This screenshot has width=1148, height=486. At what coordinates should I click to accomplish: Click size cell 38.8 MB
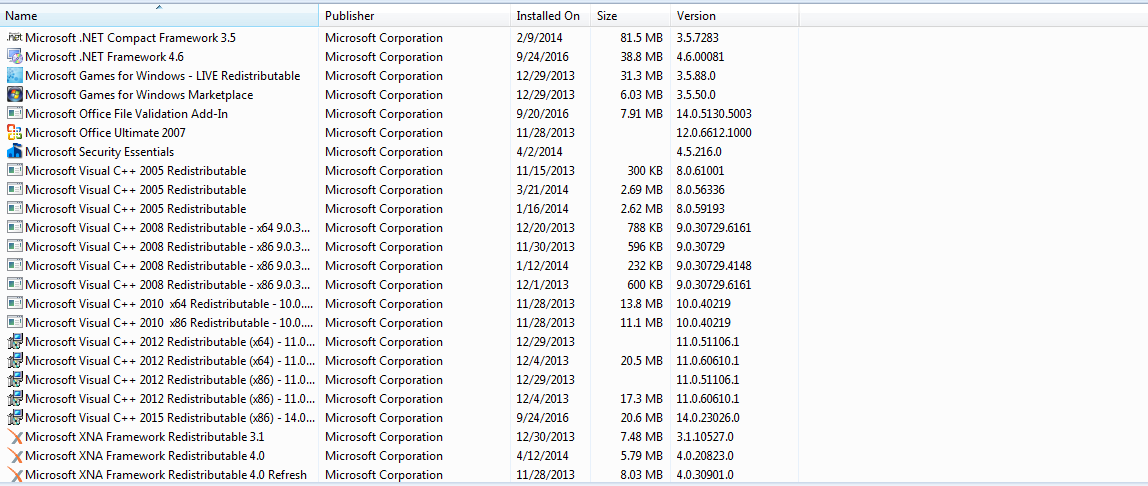pos(641,56)
